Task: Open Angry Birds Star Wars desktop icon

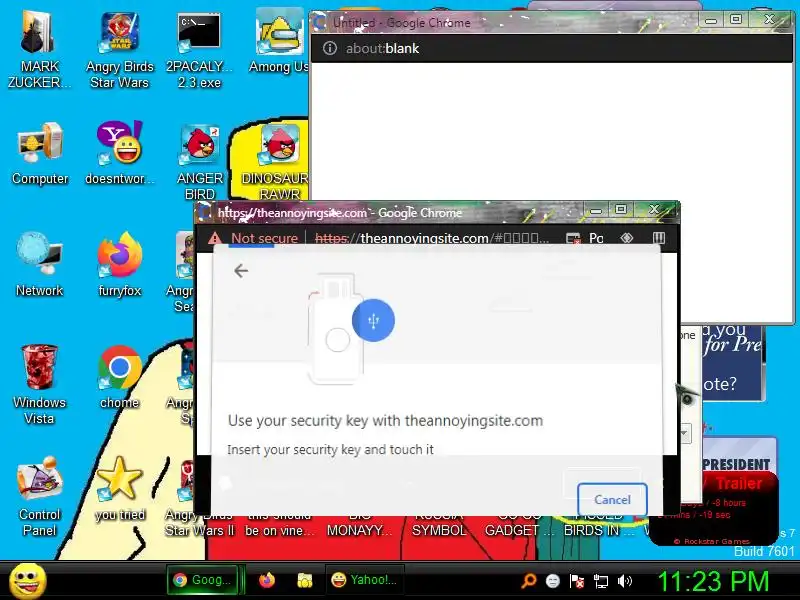Action: point(119,49)
